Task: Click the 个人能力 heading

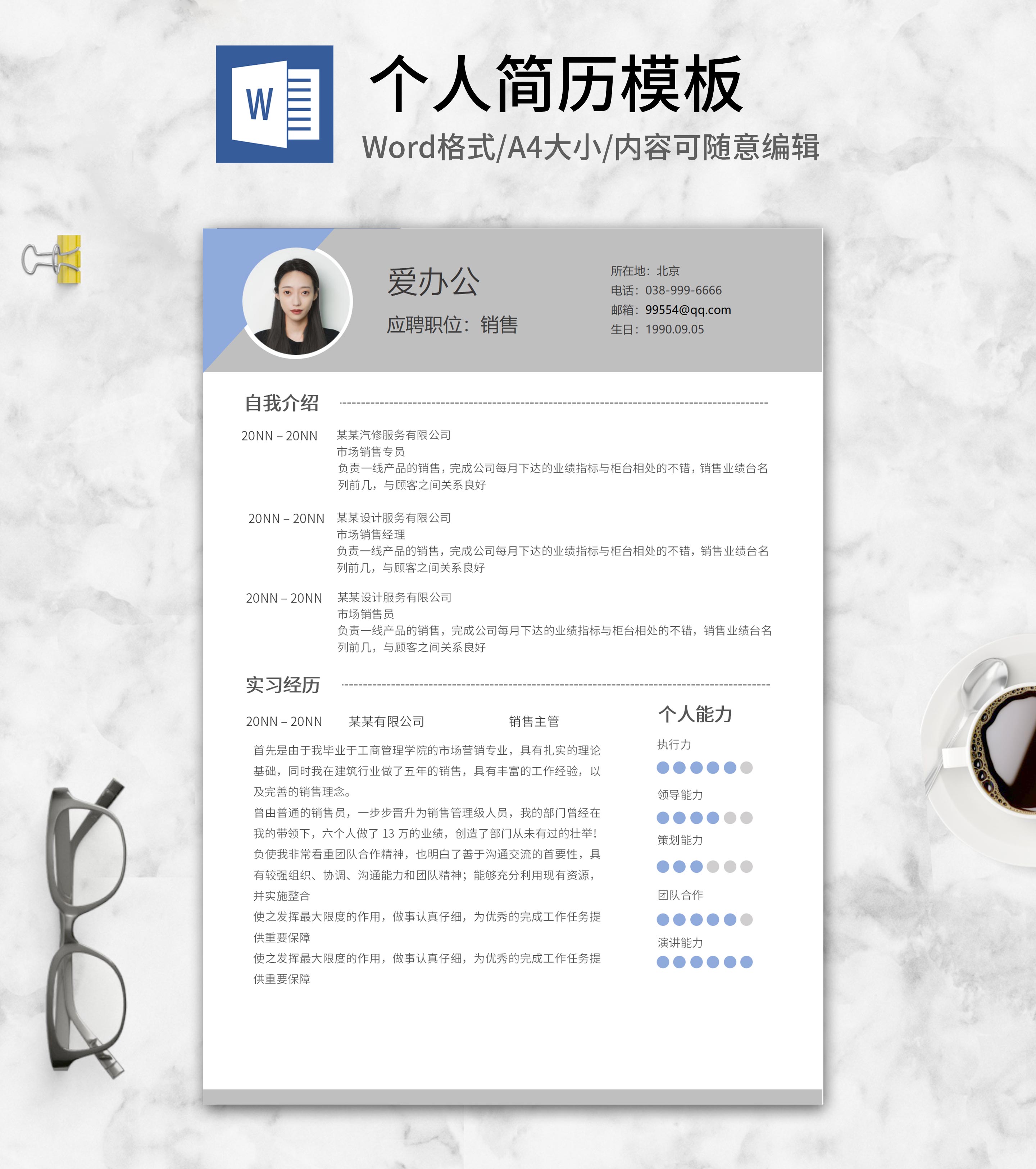Action: (x=695, y=714)
